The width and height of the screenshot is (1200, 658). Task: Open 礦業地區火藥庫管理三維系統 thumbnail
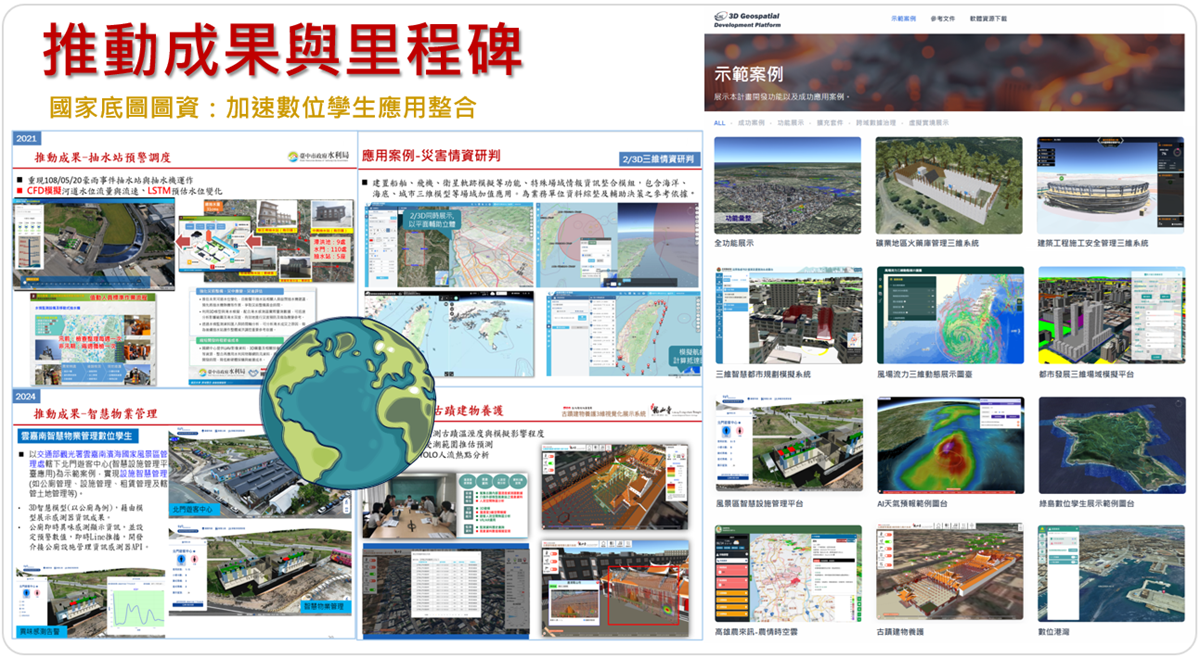(x=948, y=185)
